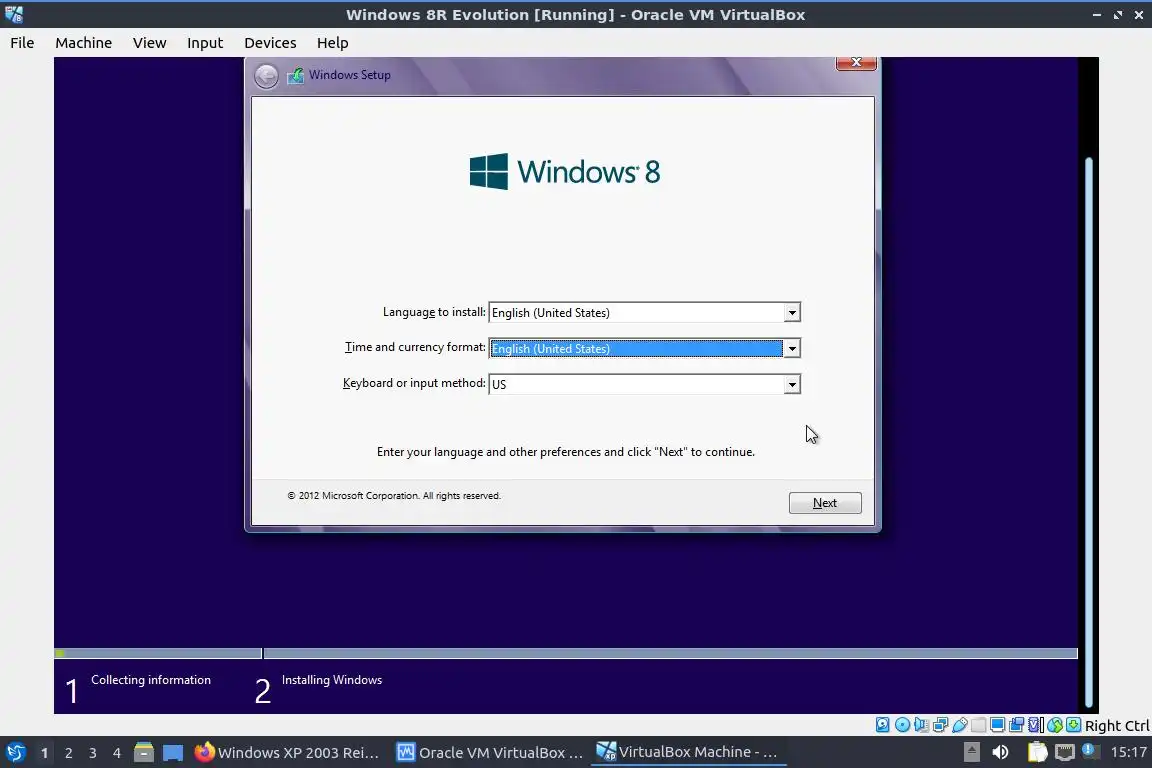Click the Next button

825,503
